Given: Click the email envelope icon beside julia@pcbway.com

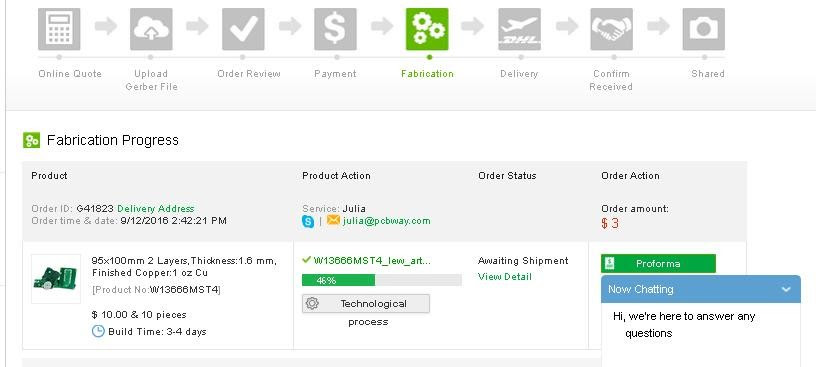Looking at the screenshot, I should 333,220.
